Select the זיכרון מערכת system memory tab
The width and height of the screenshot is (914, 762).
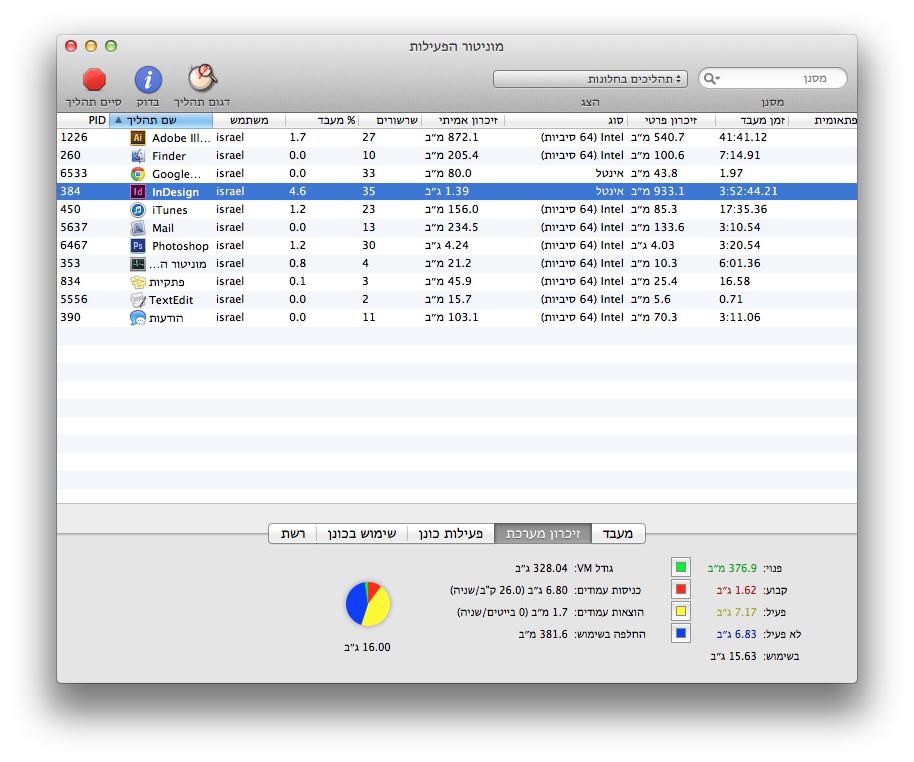click(x=543, y=533)
